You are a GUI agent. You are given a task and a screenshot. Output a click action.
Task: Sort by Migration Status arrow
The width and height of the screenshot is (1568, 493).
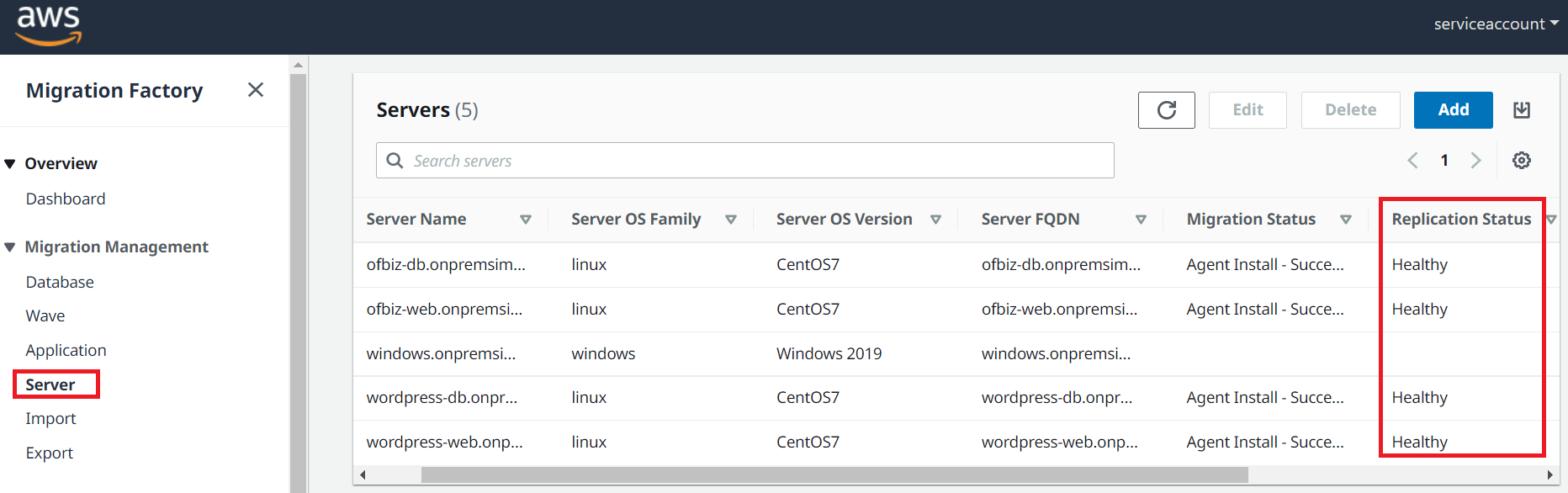point(1346,220)
